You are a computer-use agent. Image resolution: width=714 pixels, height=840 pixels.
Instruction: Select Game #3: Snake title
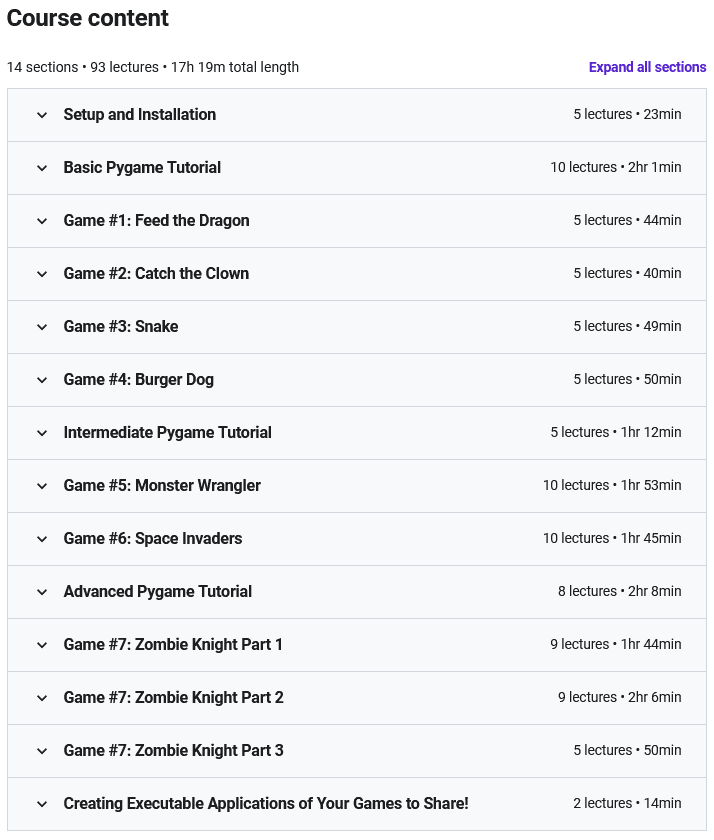click(121, 326)
